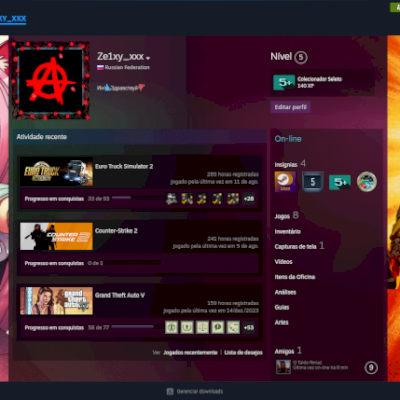Open Jogados recentemente link
400x400 pixels.
(190, 352)
